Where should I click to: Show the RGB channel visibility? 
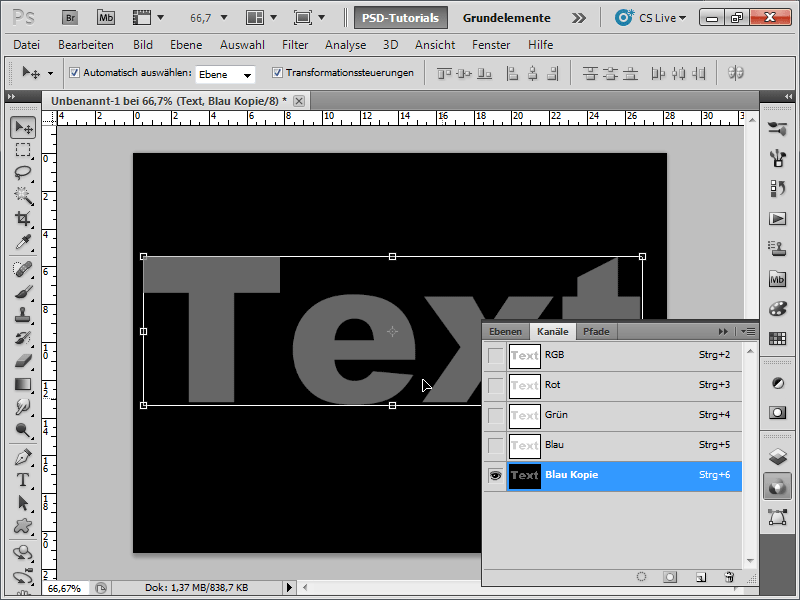(x=495, y=356)
